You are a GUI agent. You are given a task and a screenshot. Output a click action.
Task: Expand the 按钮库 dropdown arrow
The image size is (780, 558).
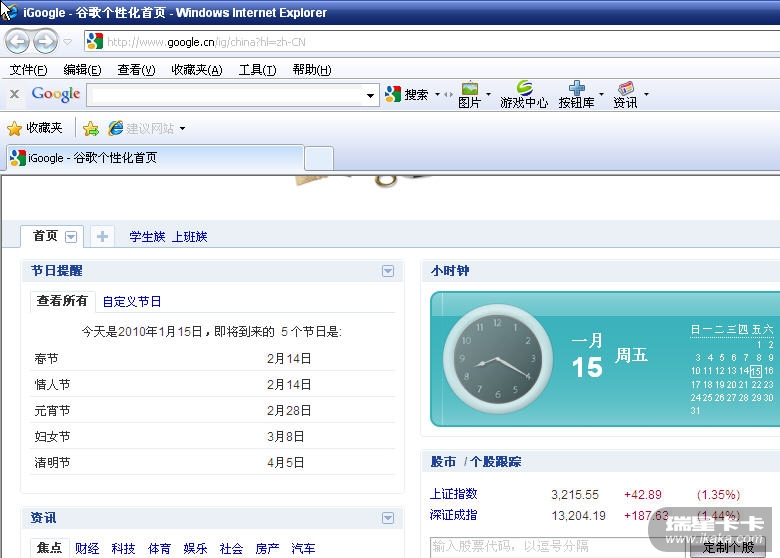coord(601,94)
